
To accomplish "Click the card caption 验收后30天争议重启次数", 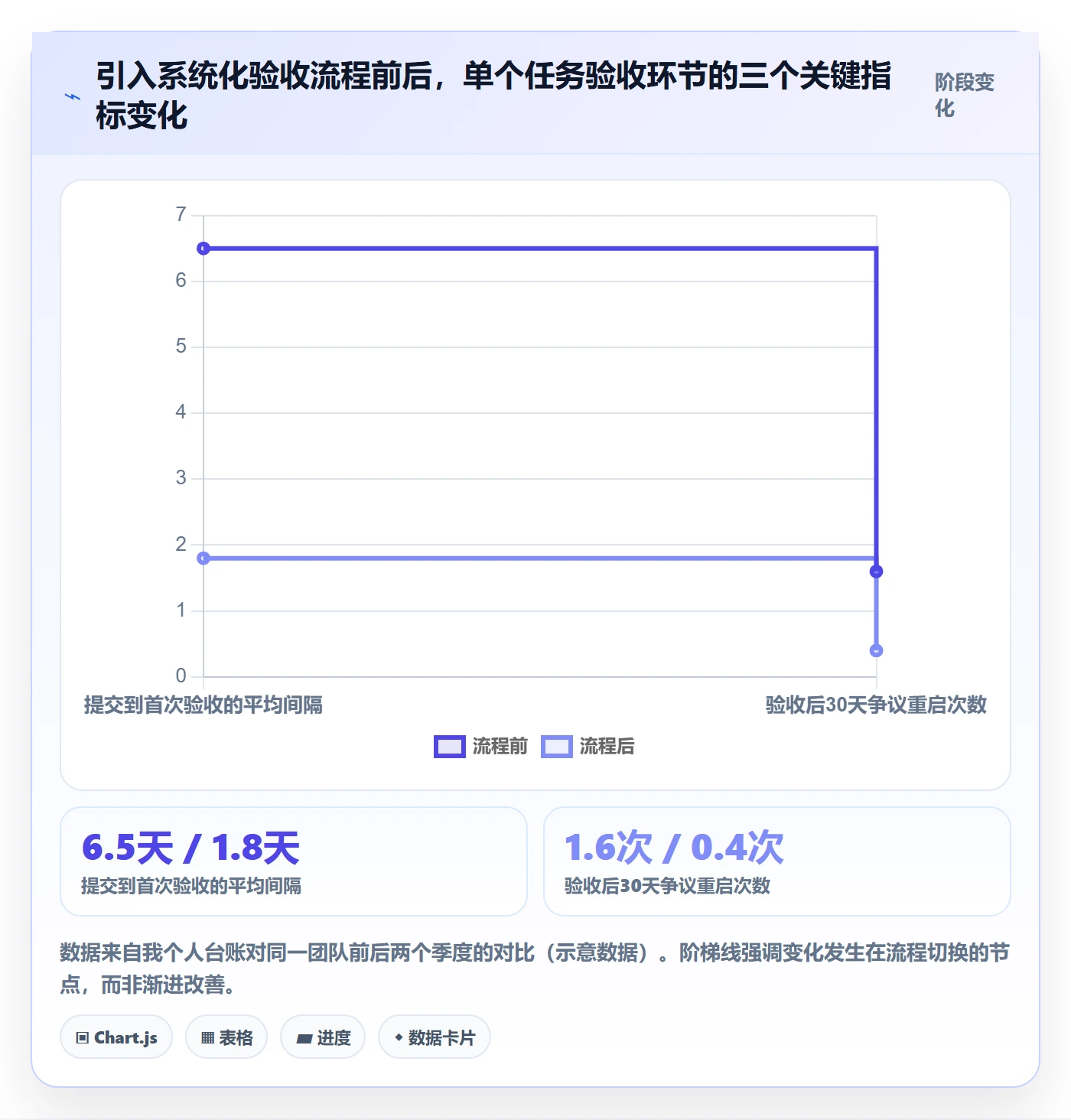I will tap(667, 886).
